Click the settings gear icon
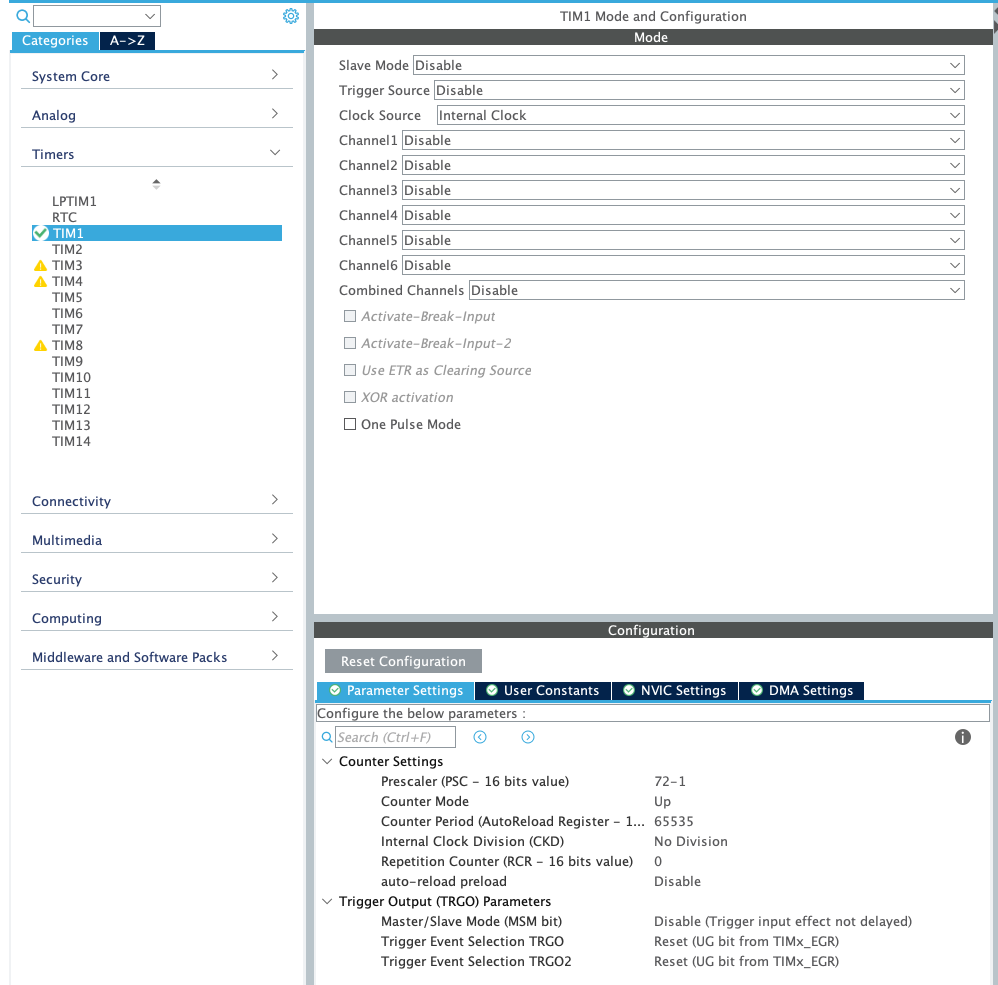The width and height of the screenshot is (998, 985). pyautogui.click(x=290, y=16)
